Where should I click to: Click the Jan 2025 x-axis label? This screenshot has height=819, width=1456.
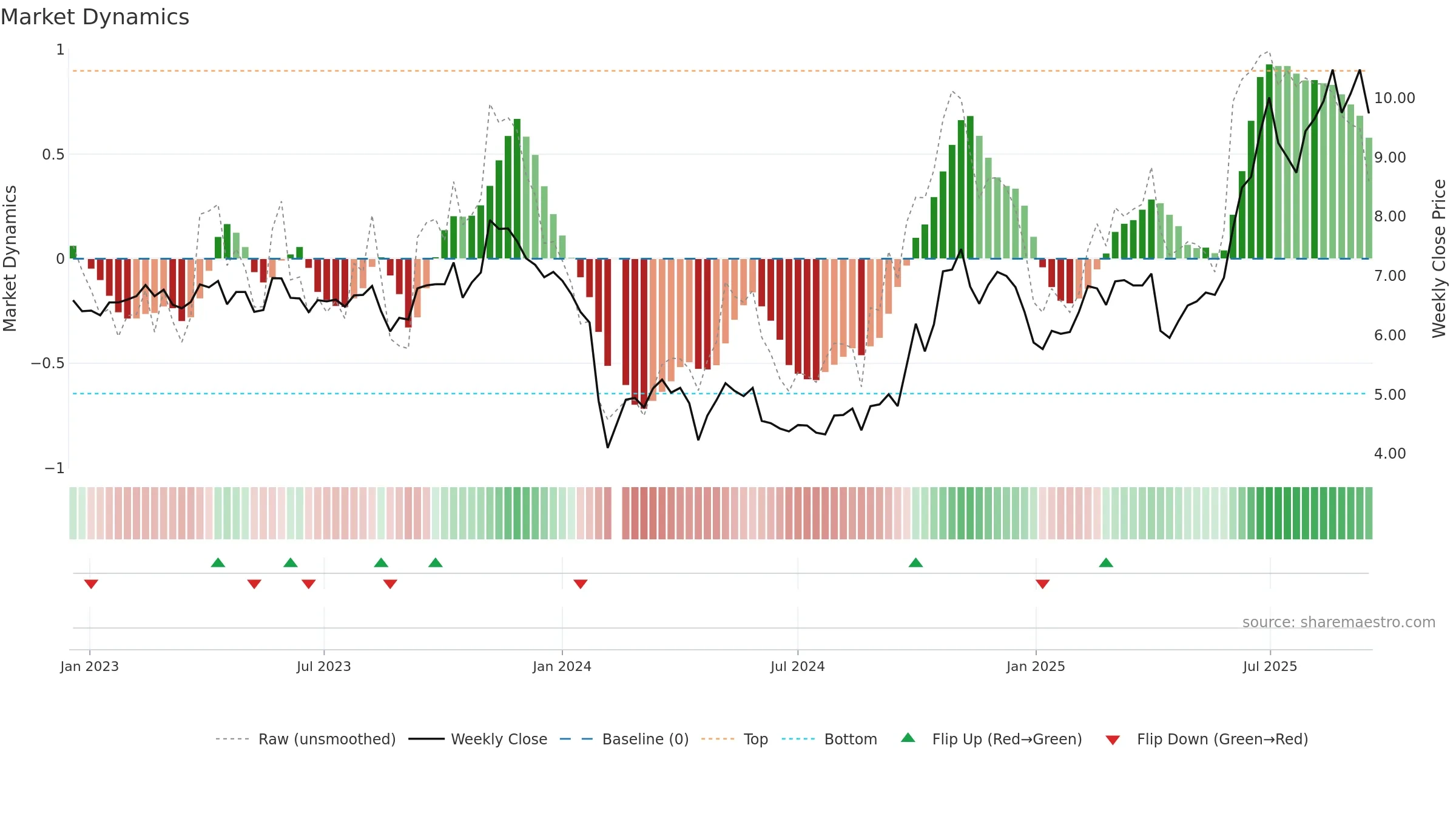click(x=1036, y=666)
